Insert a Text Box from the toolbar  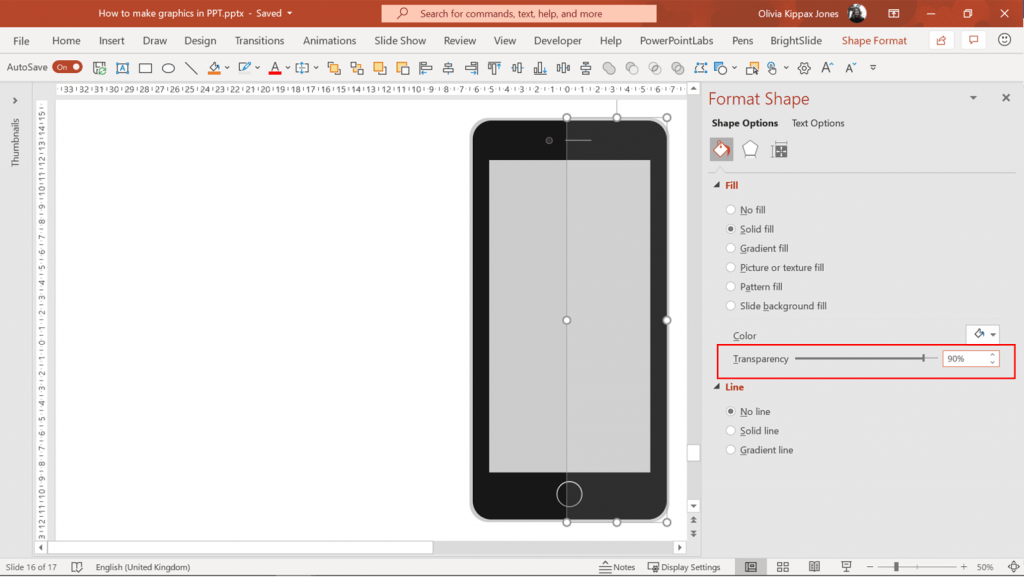click(x=122, y=68)
